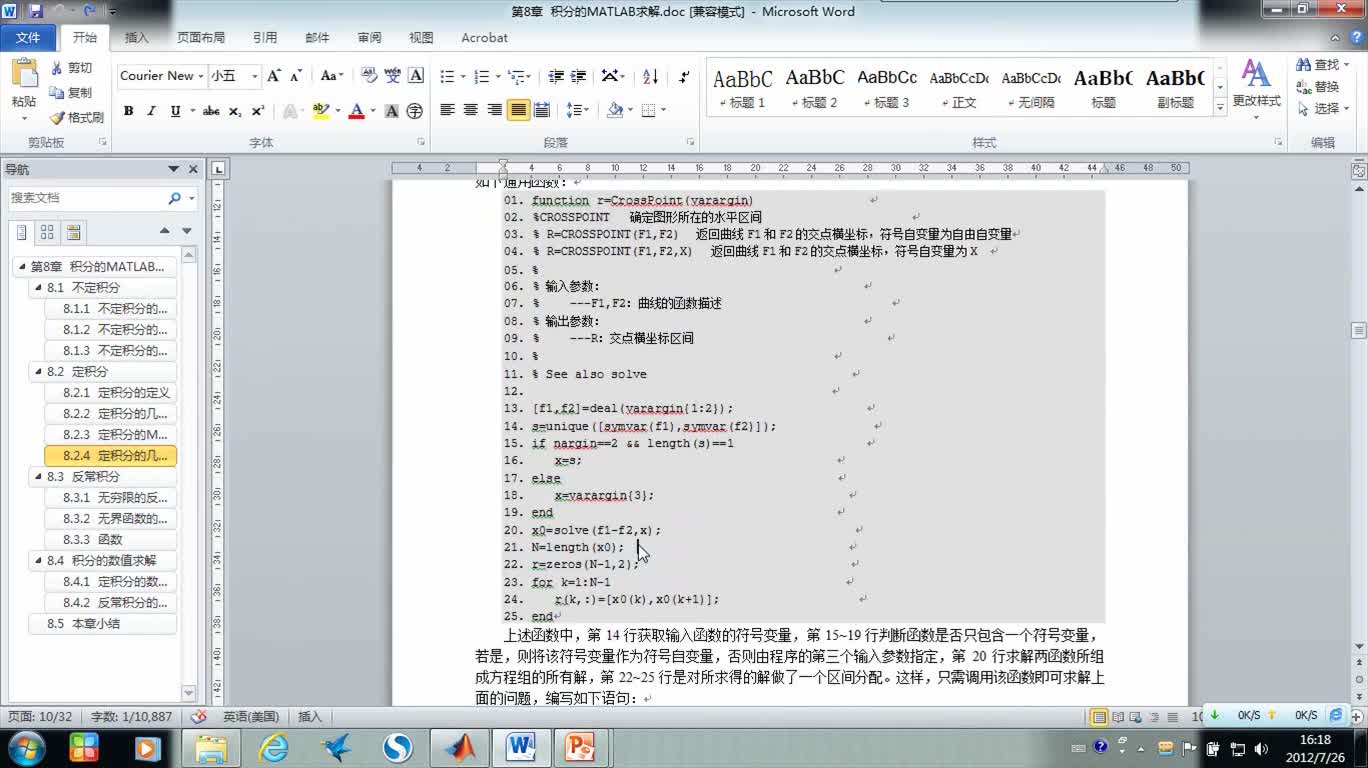Click the Copy (复制) button
Image resolution: width=1368 pixels, height=768 pixels.
click(x=72, y=93)
